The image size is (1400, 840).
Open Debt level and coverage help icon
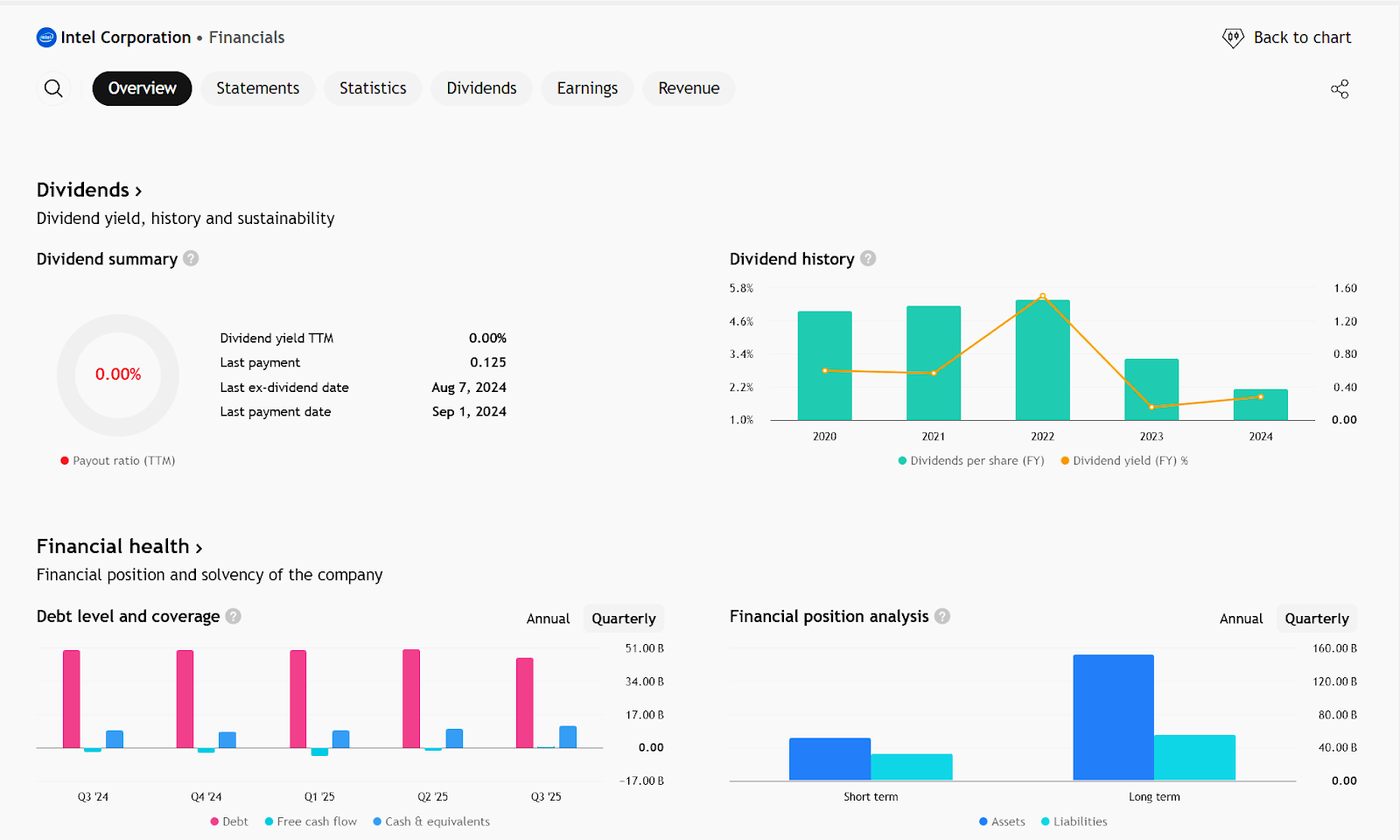coord(234,616)
